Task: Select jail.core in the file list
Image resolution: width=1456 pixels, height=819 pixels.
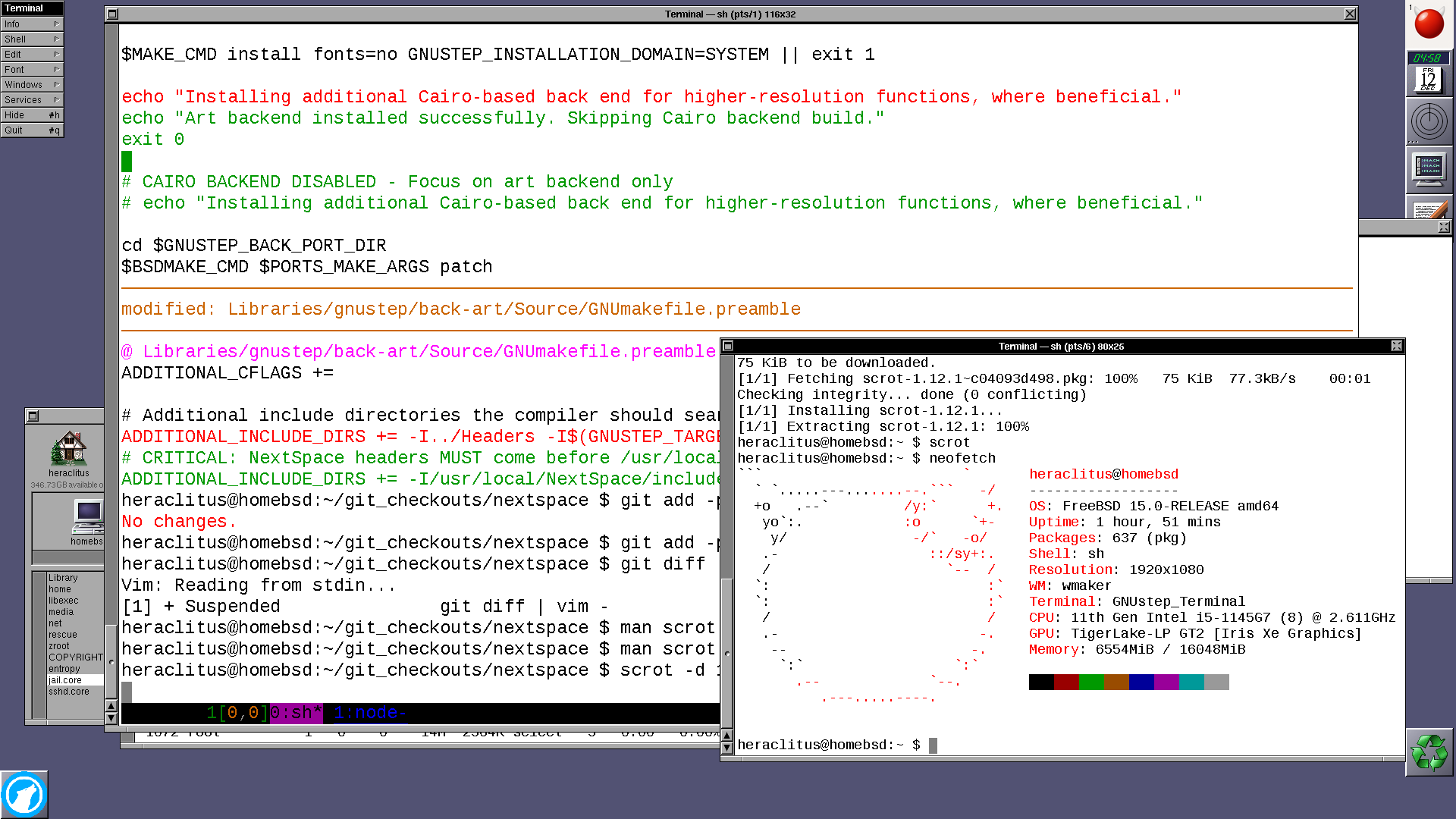Action: pos(63,679)
